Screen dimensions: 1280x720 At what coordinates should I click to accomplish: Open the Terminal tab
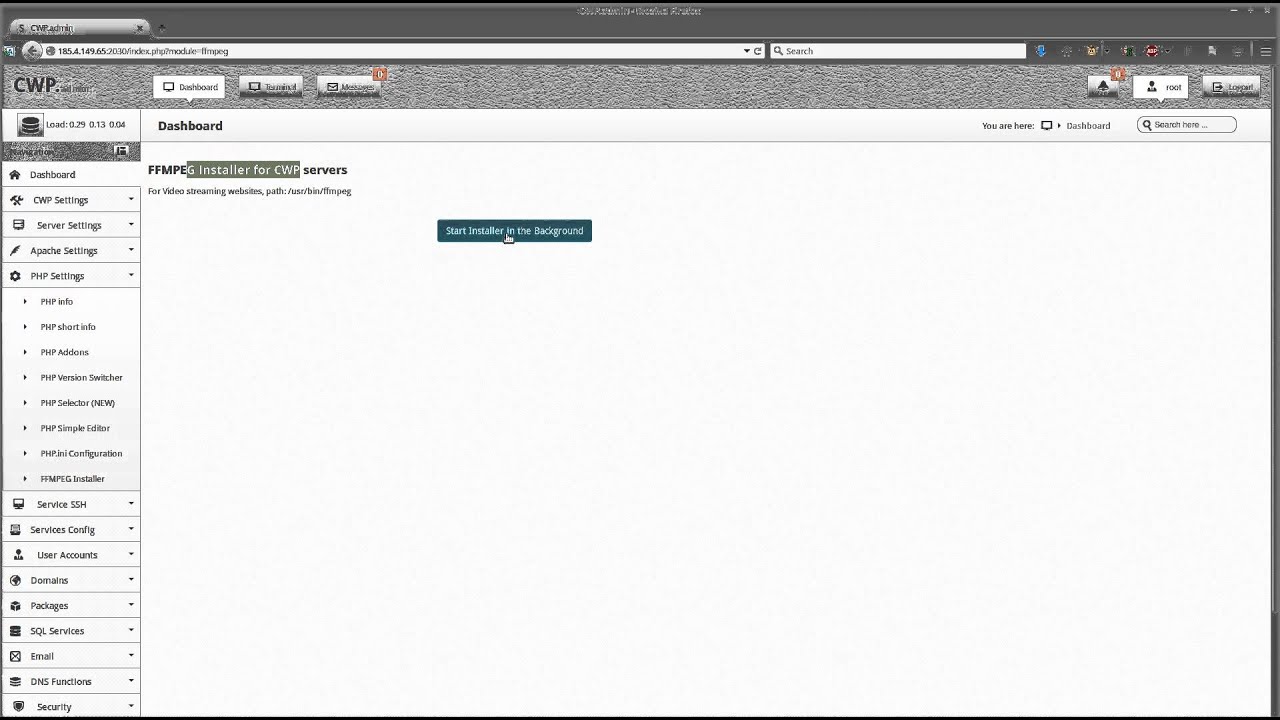pyautogui.click(x=272, y=87)
